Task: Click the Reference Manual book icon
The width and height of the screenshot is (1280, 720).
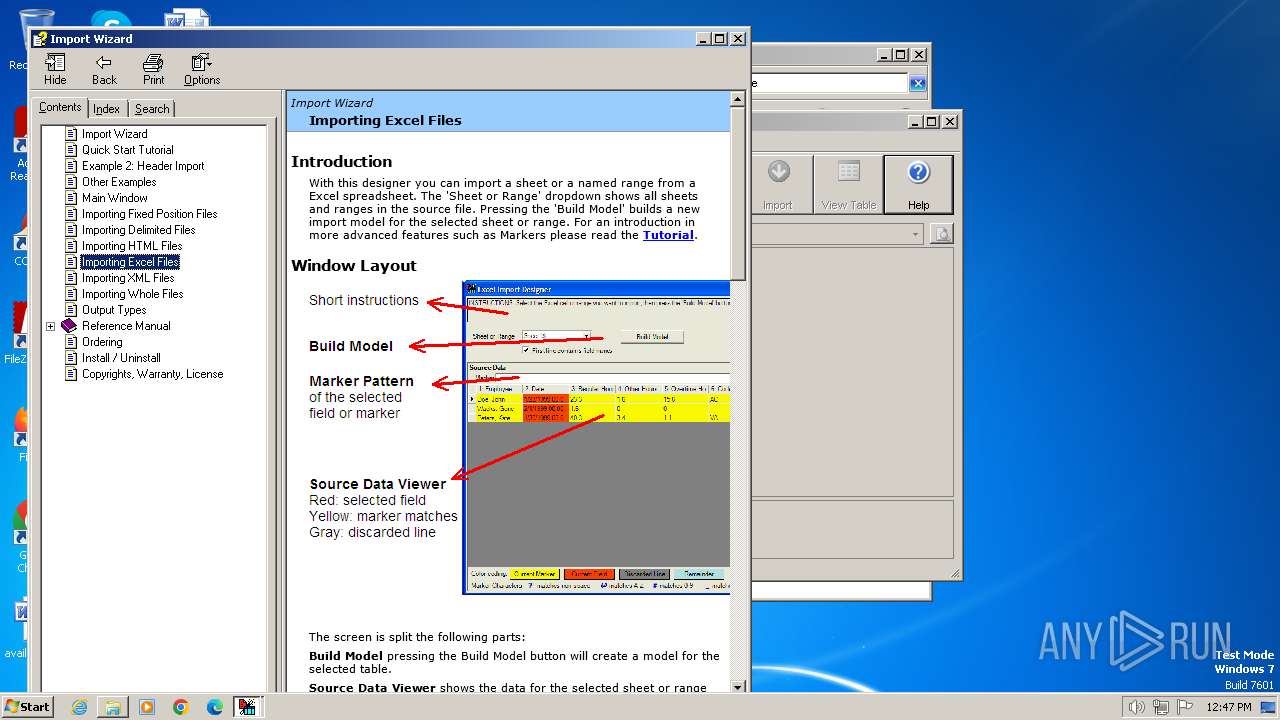Action: [x=69, y=326]
